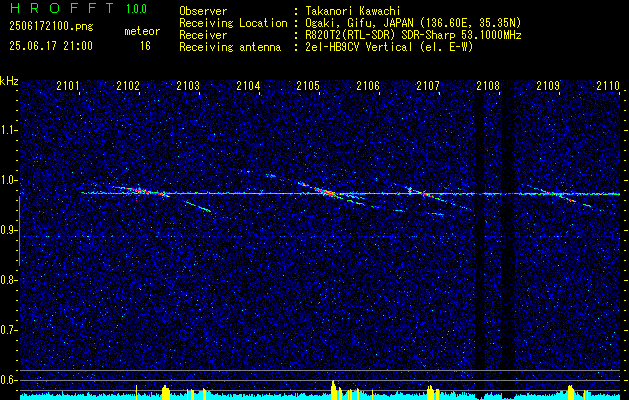Click time marker 2105
629x400 pixels.
308,85
